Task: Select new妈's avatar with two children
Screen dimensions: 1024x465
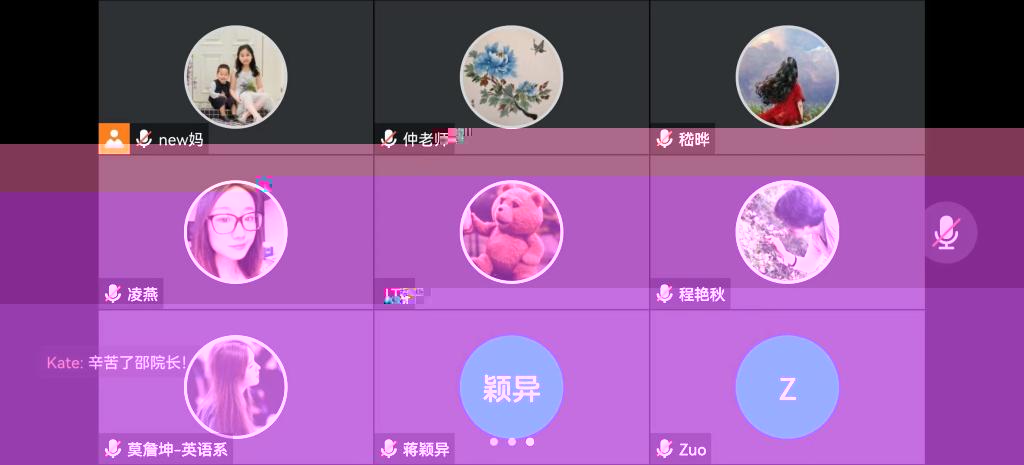Action: pyautogui.click(x=236, y=77)
